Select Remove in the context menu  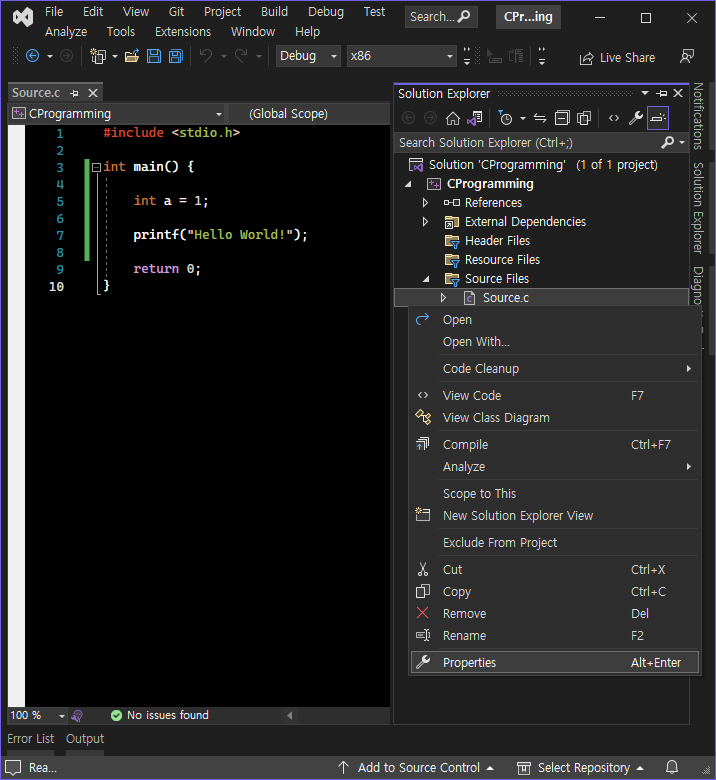point(555,613)
